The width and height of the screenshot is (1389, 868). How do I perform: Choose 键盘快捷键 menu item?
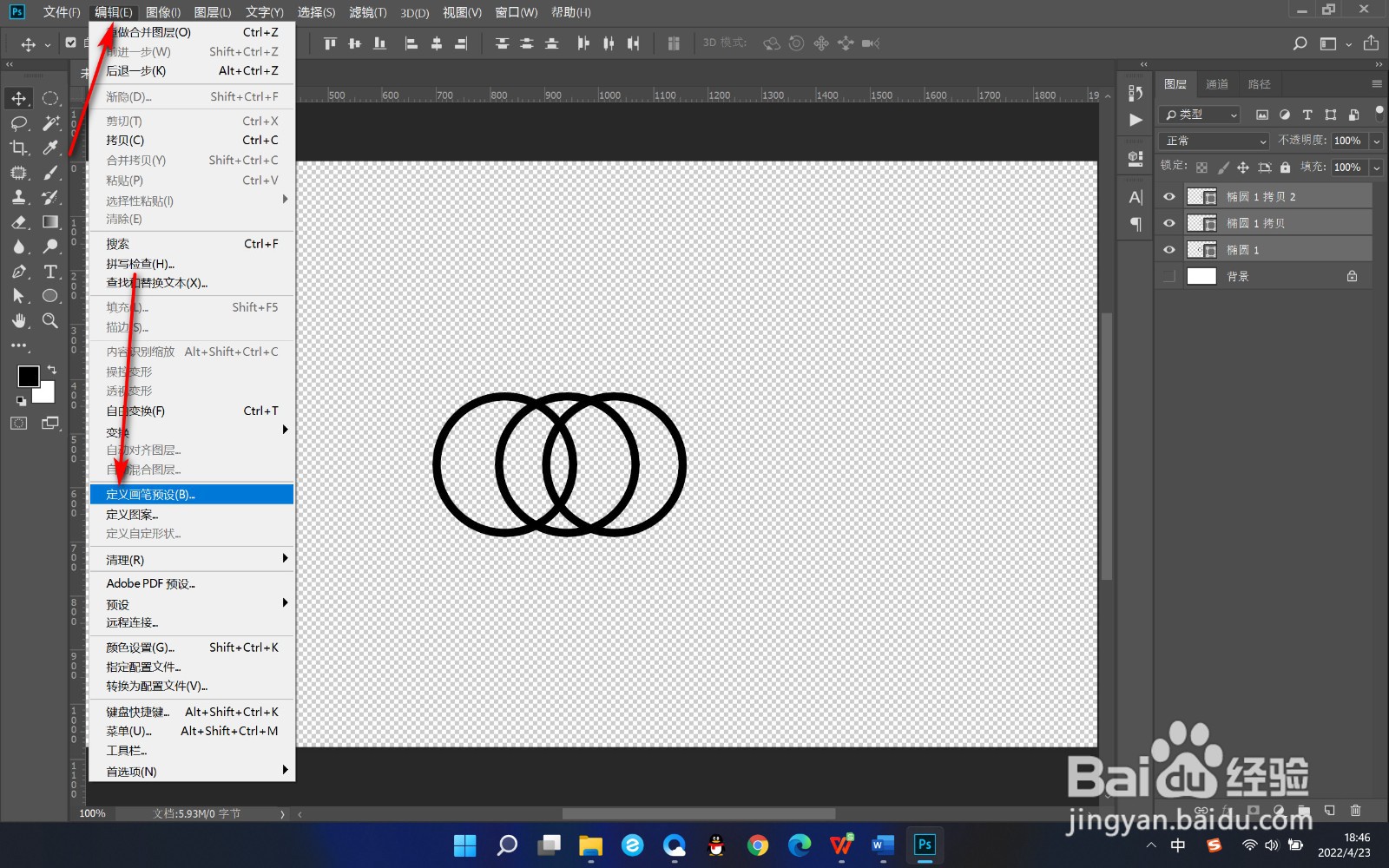coord(192,712)
